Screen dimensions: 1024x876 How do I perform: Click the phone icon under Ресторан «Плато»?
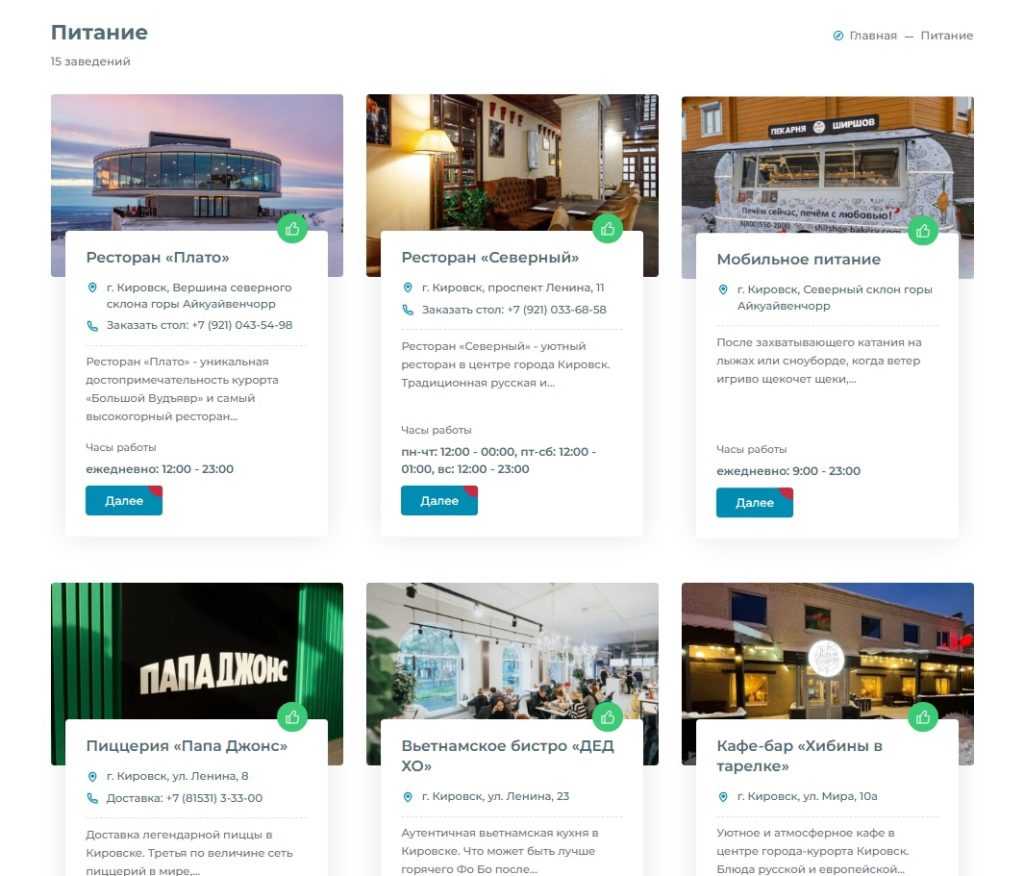92,325
